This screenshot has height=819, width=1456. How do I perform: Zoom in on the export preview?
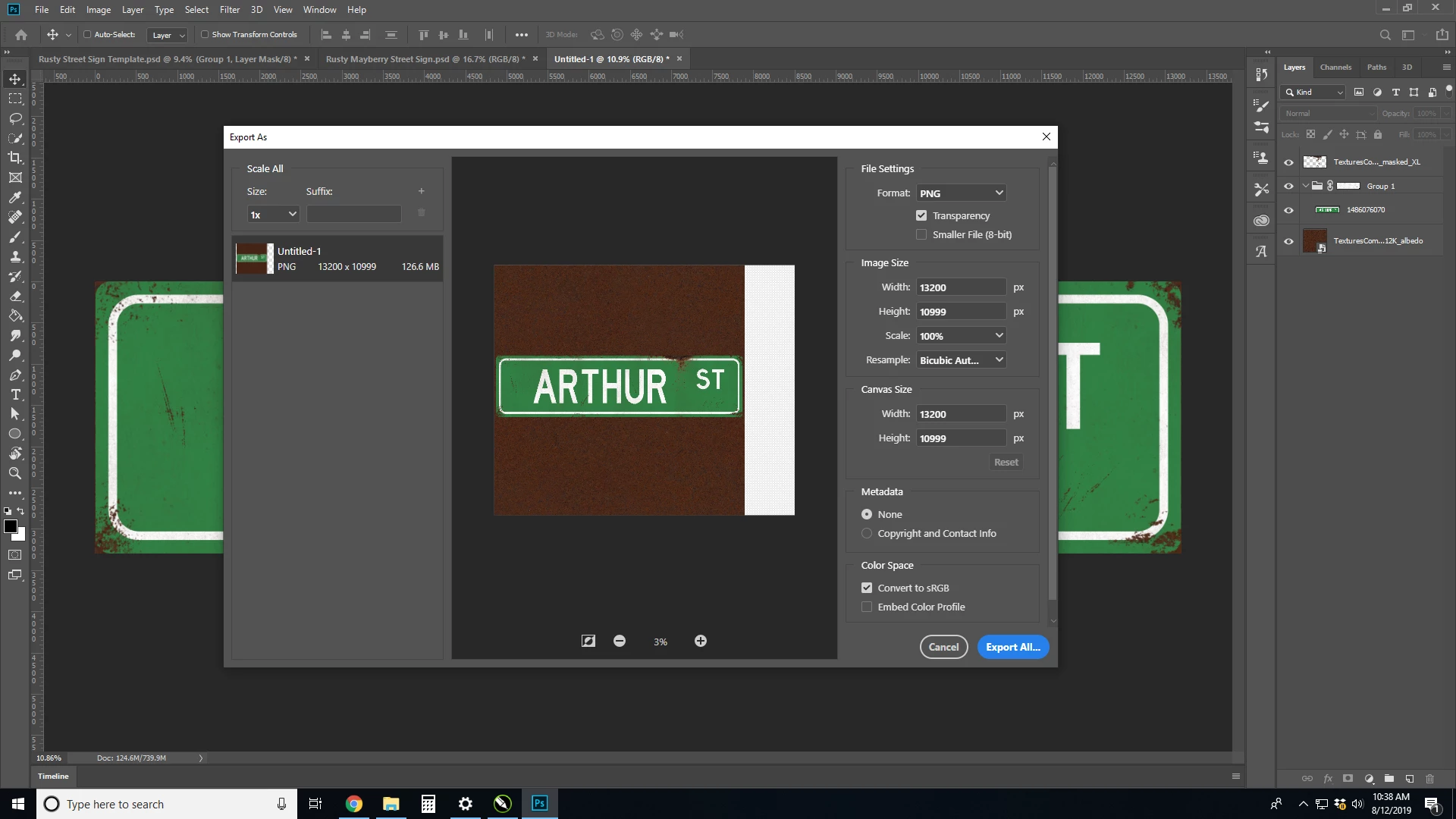click(701, 641)
